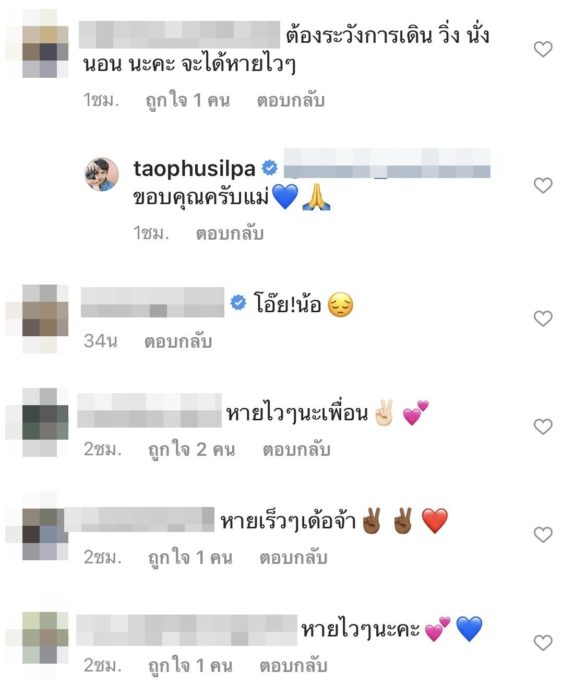
Task: Like the comment about walking and running carefully
Action: coord(543,49)
